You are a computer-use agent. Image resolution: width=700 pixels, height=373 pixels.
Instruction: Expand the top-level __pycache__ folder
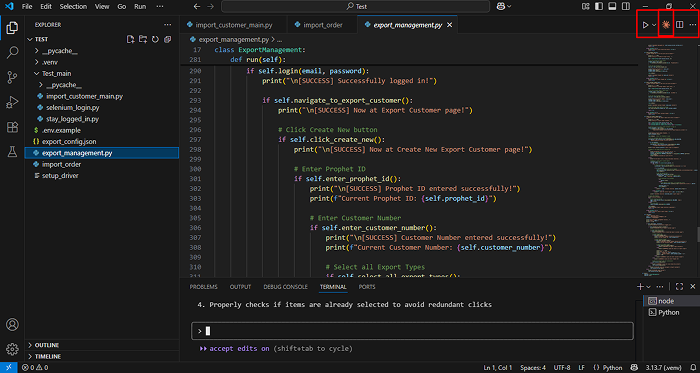click(x=37, y=51)
